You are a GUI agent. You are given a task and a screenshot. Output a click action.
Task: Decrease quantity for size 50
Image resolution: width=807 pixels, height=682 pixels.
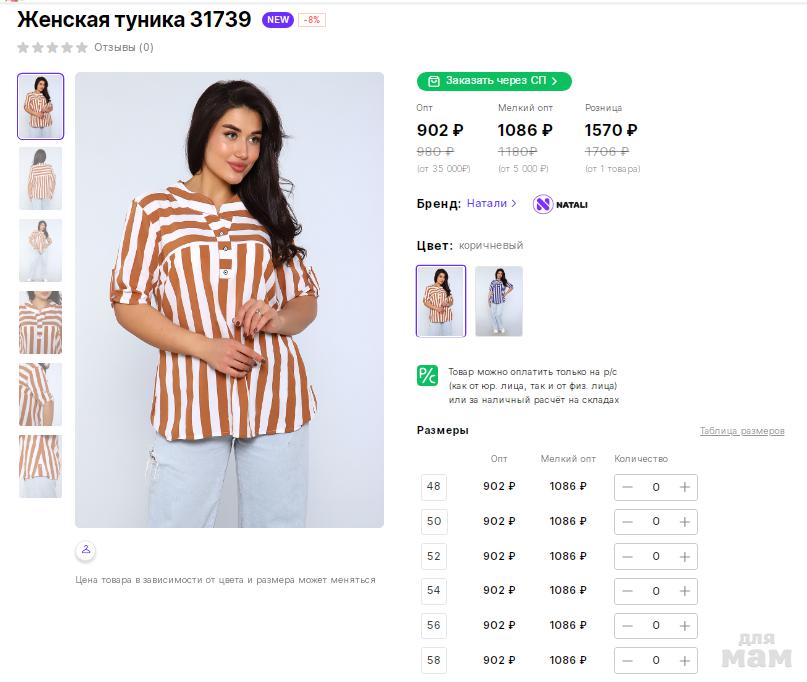tap(627, 521)
